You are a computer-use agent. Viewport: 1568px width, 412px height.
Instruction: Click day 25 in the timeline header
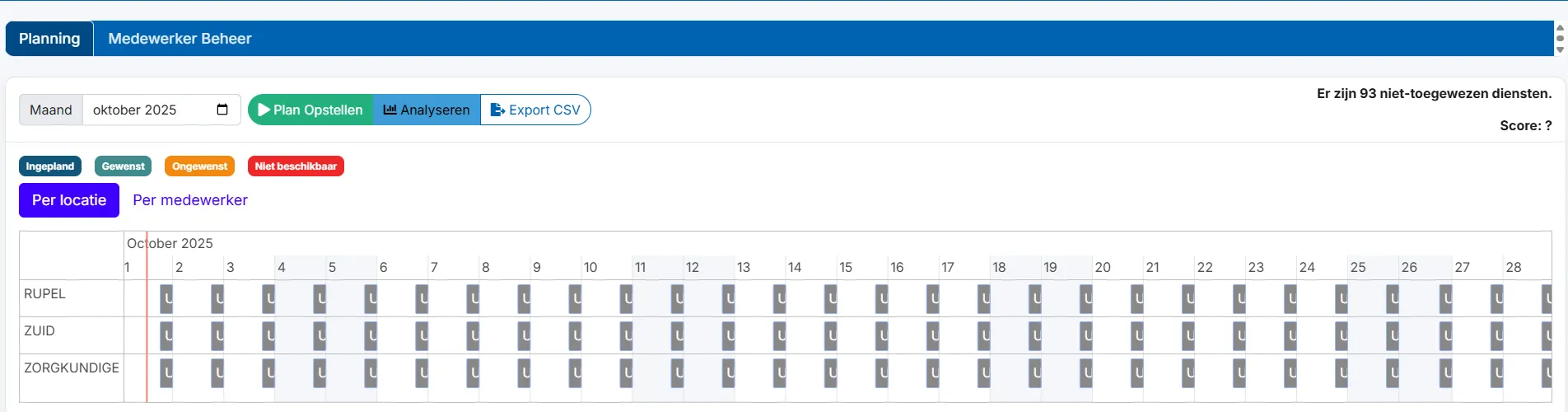coord(1358,267)
